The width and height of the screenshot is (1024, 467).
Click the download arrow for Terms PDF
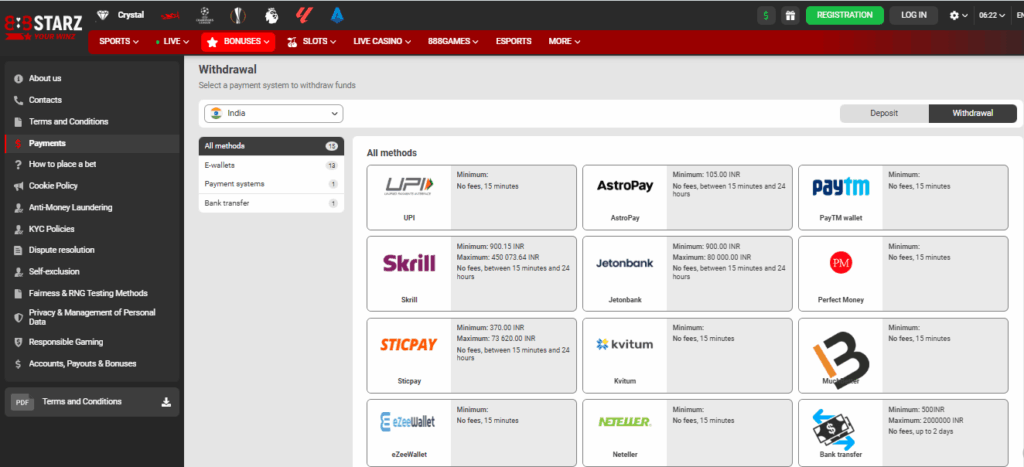pos(167,402)
